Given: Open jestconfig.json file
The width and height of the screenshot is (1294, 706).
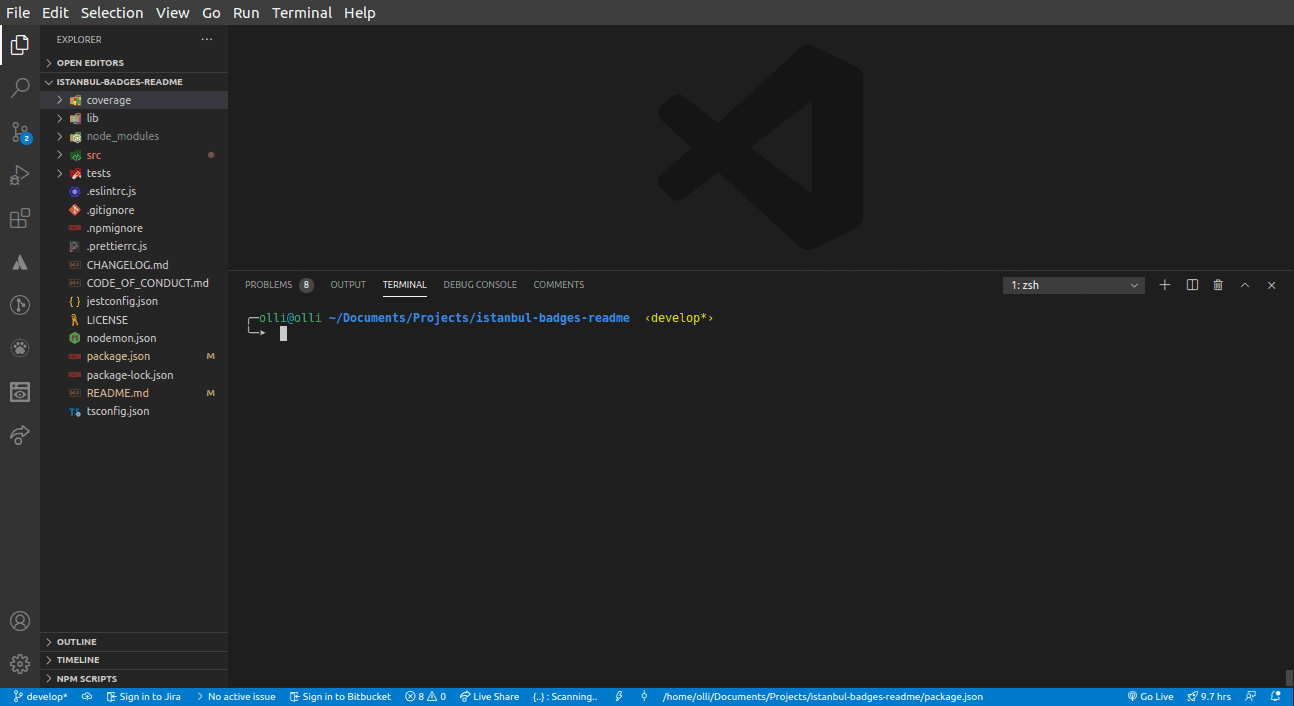Looking at the screenshot, I should (x=134, y=301).
